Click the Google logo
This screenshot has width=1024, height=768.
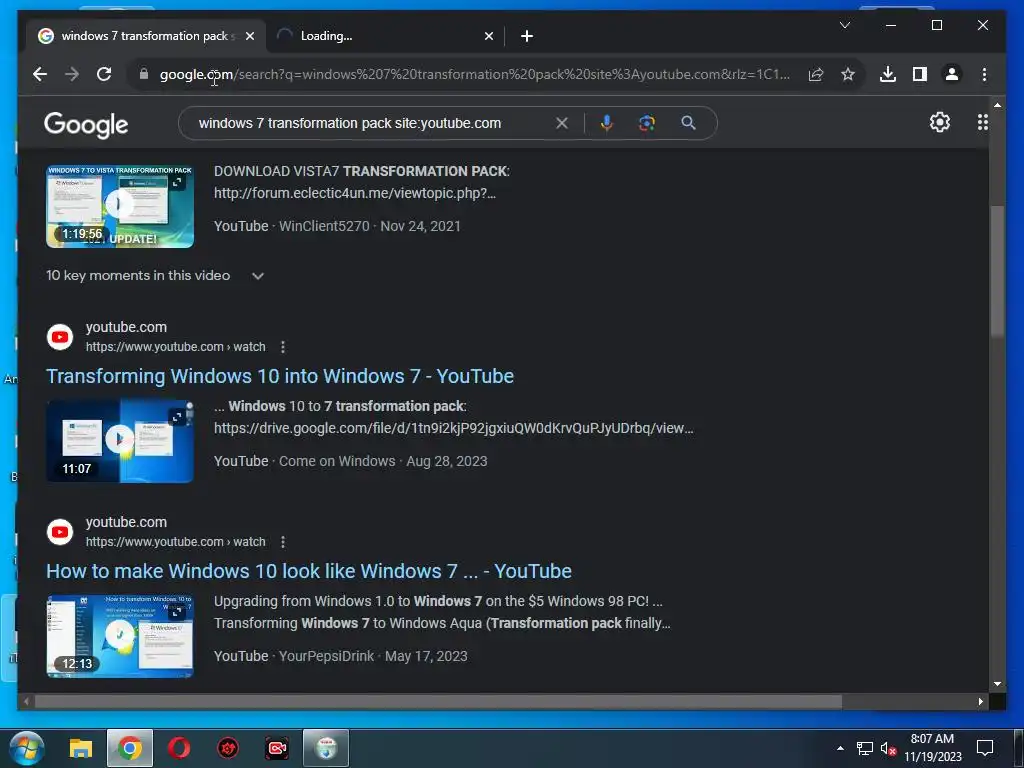[x=86, y=124]
